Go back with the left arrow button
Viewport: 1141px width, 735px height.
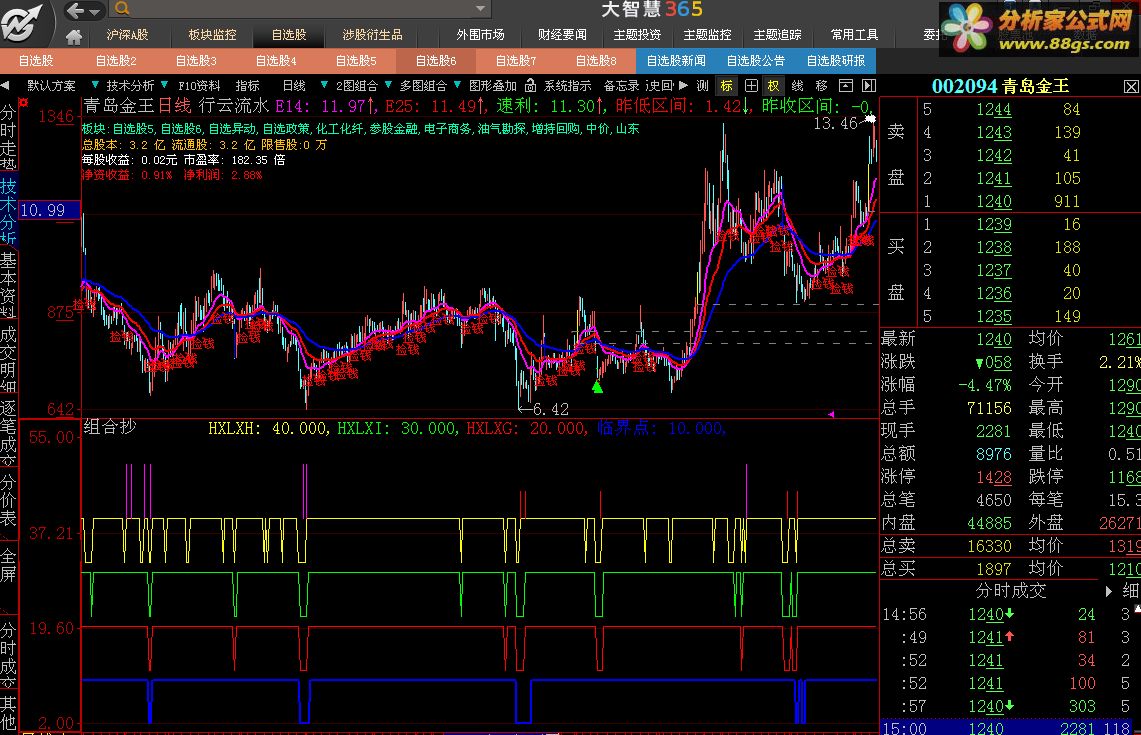click(74, 10)
